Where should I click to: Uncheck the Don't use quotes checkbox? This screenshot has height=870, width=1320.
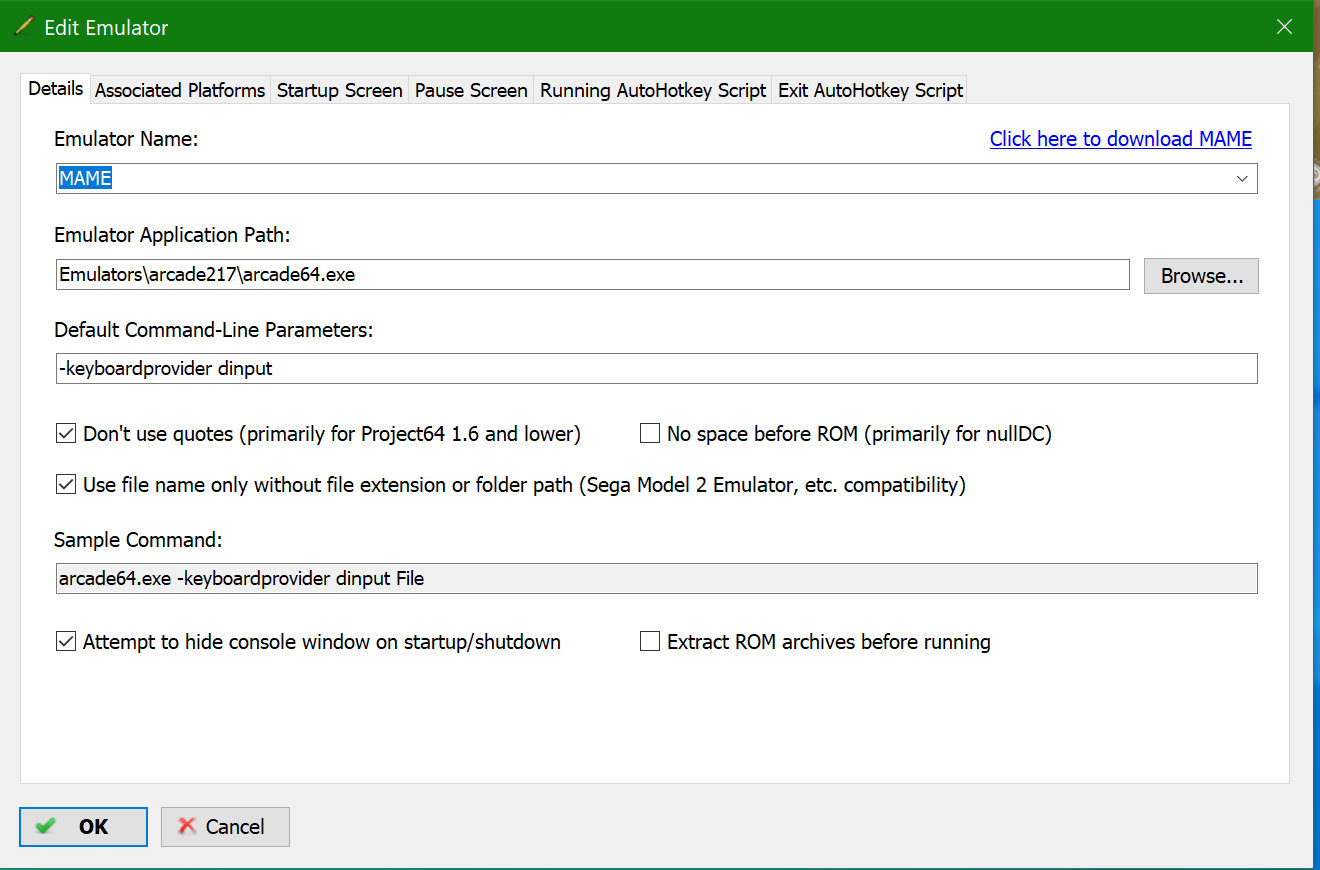[x=66, y=434]
